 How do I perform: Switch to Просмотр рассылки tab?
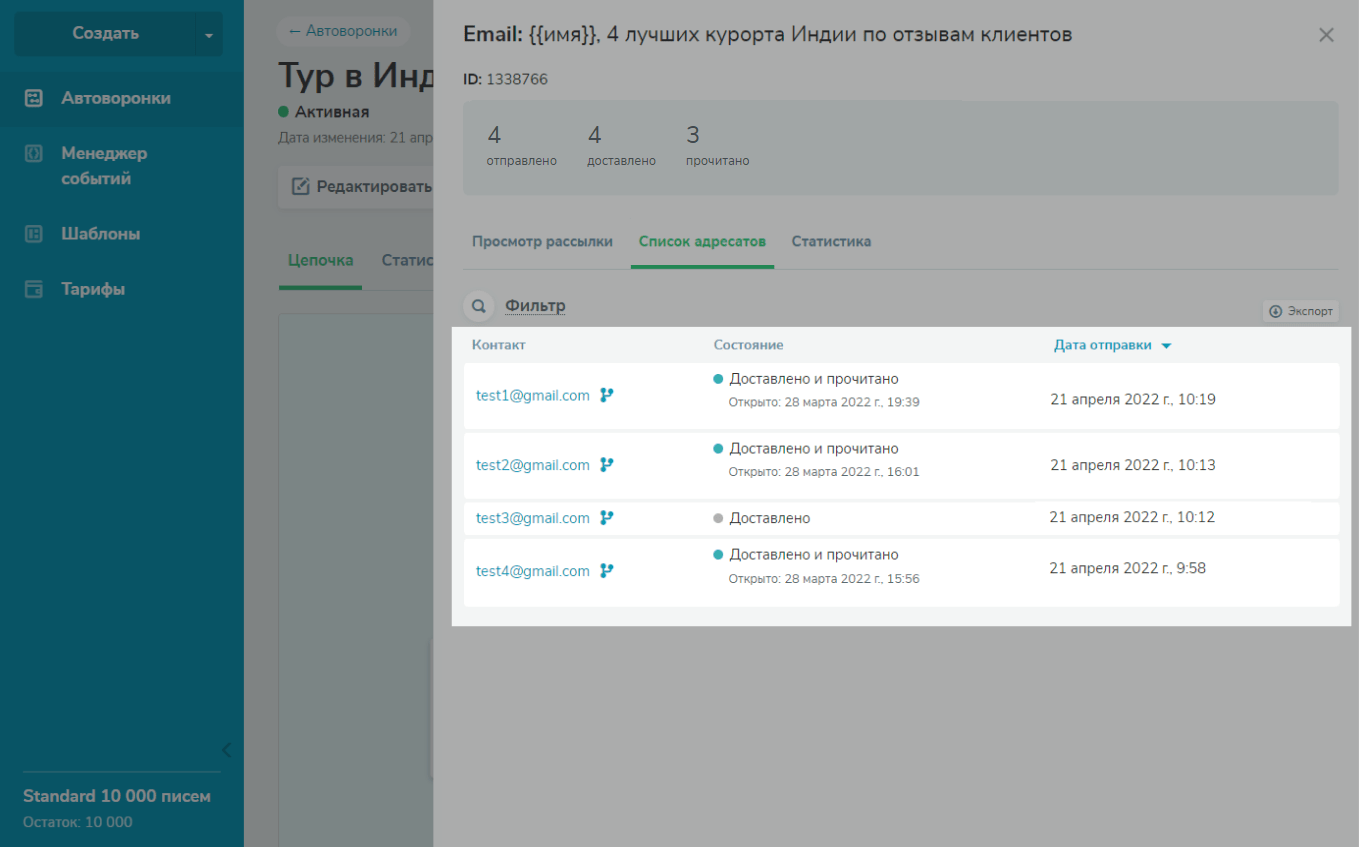pyautogui.click(x=542, y=242)
